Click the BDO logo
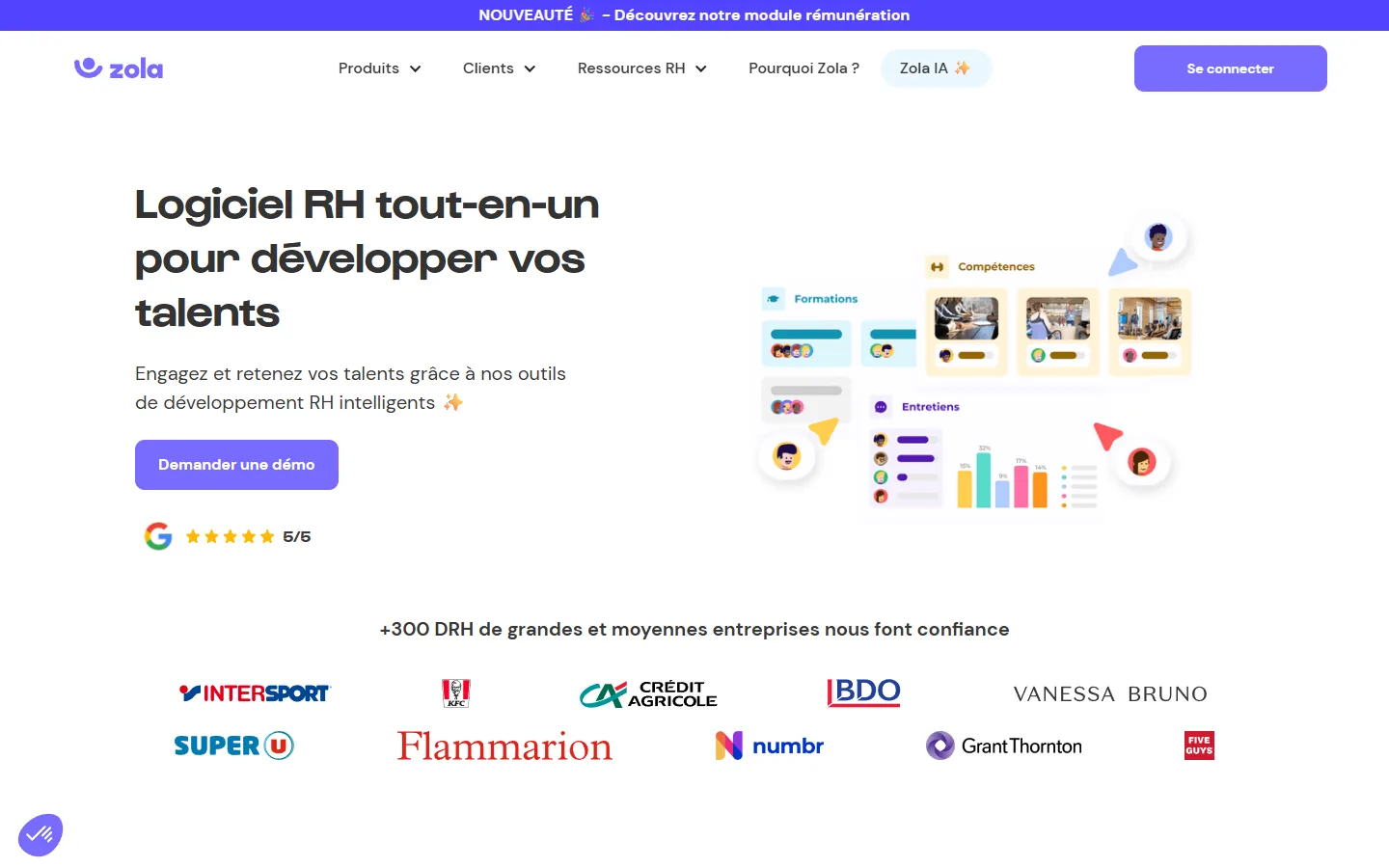Image resolution: width=1389 pixels, height=868 pixels. tap(863, 692)
